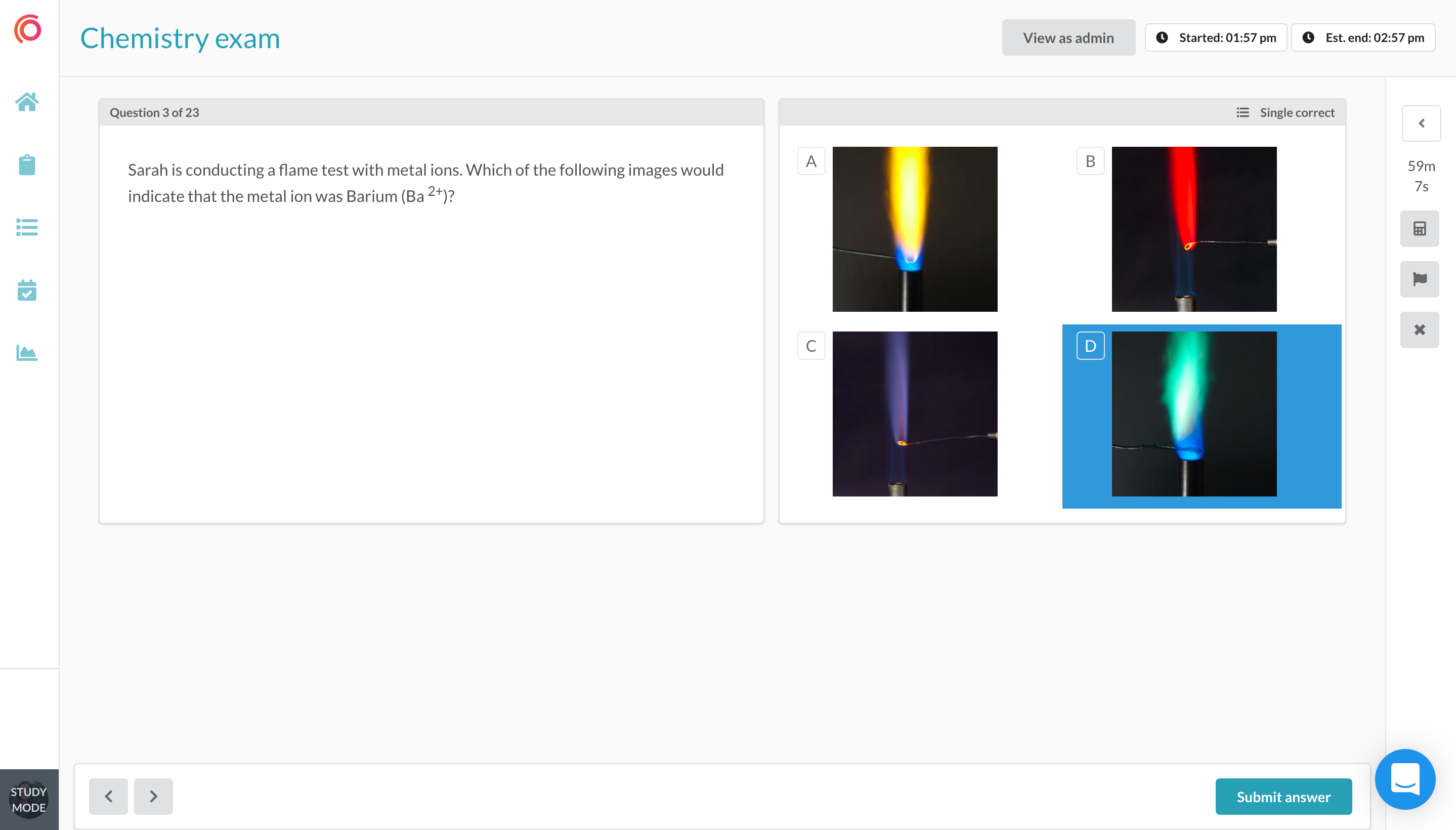Viewport: 1456px width, 830px height.
Task: Submit answer for this question
Action: pos(1283,797)
